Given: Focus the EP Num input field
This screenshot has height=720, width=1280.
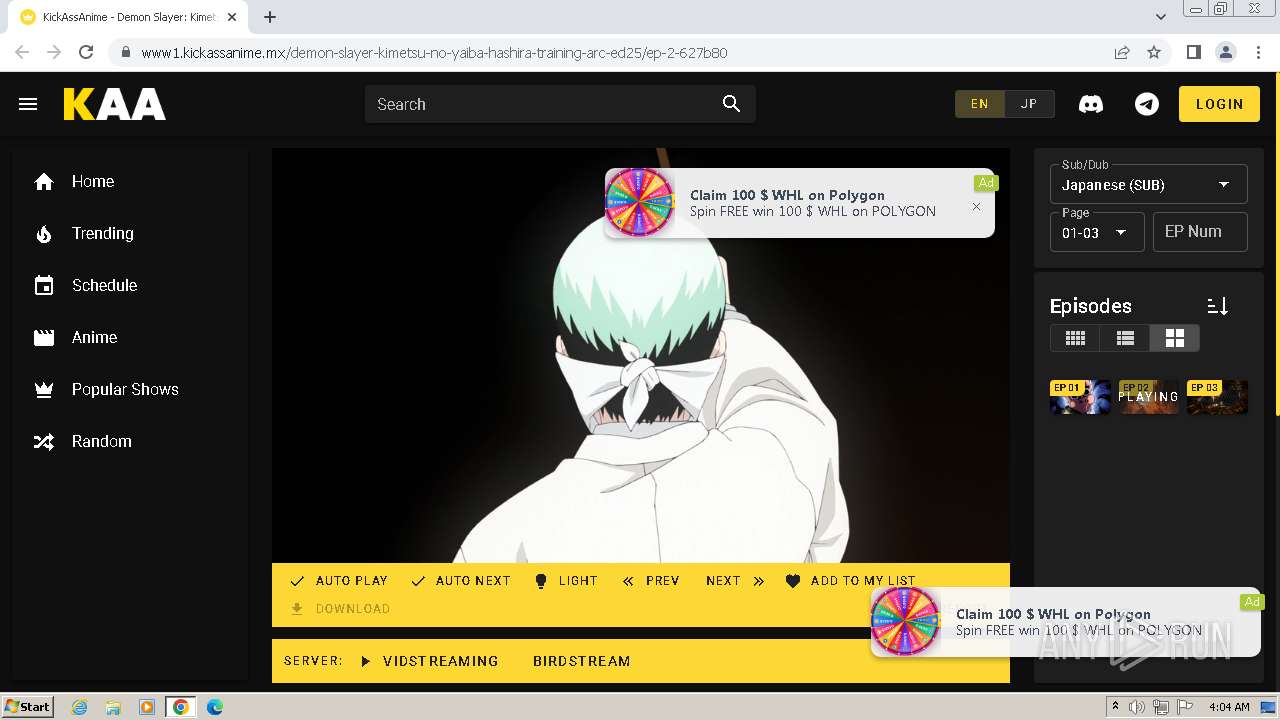Looking at the screenshot, I should tap(1200, 232).
